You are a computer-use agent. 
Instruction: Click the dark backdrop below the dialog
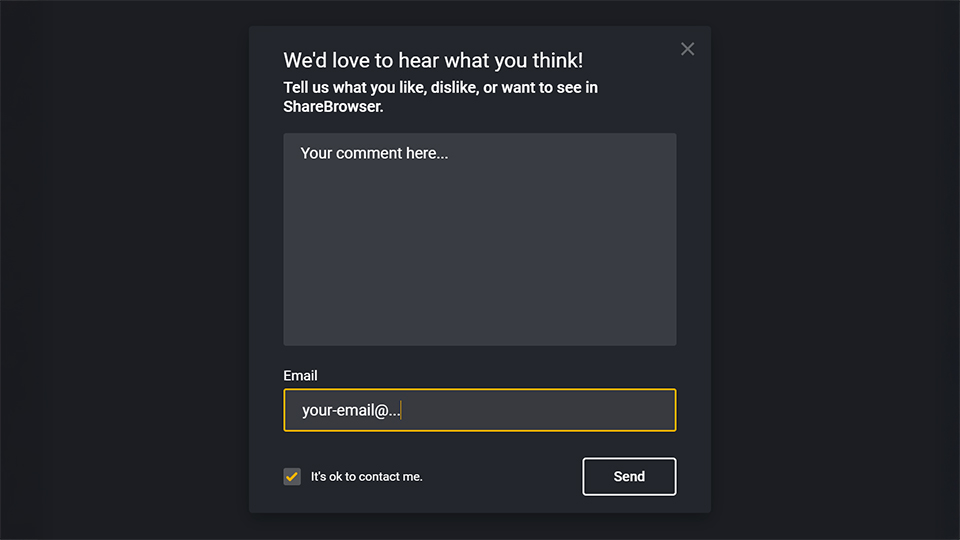click(480, 527)
